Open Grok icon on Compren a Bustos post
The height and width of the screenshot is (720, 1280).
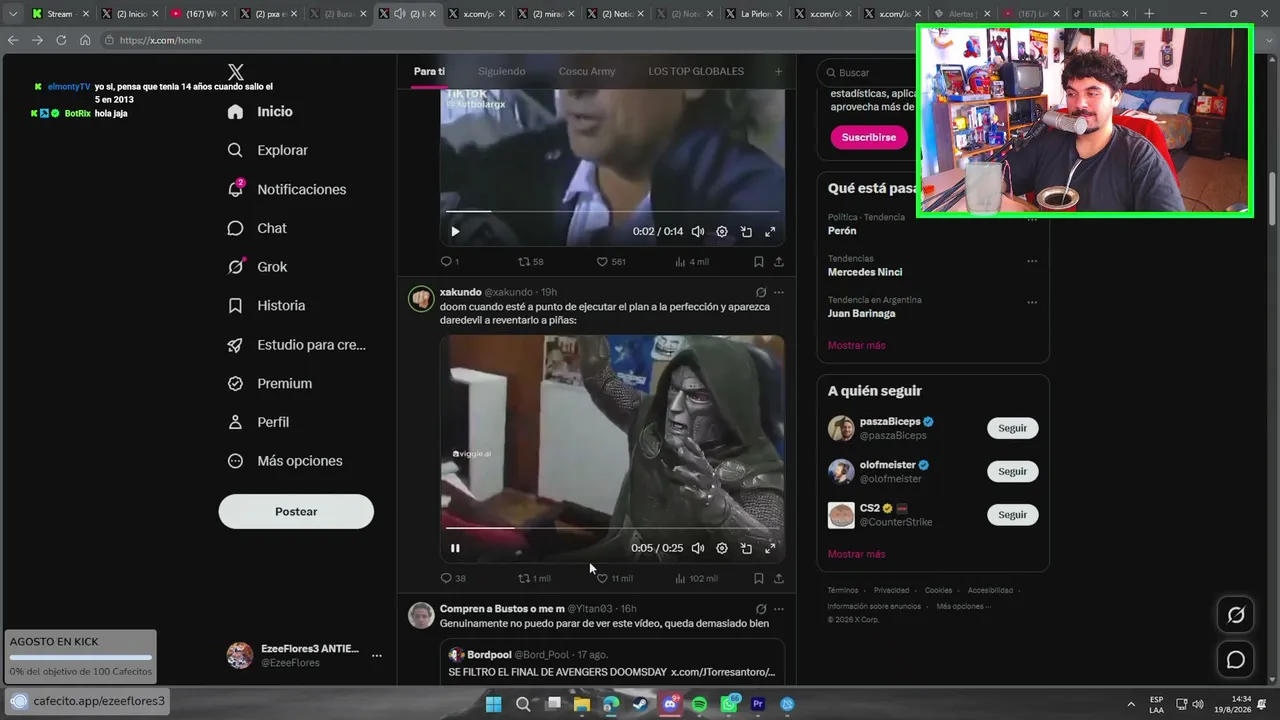pos(761,609)
